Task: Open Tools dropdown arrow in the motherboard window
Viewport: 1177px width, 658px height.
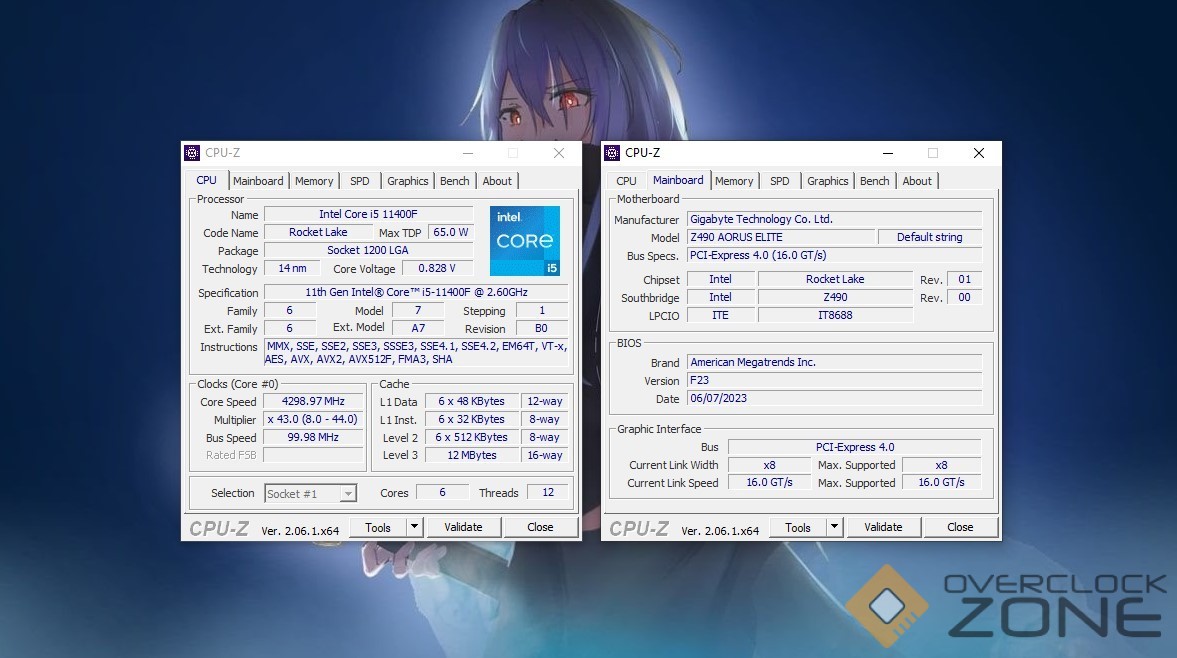Action: coord(835,527)
